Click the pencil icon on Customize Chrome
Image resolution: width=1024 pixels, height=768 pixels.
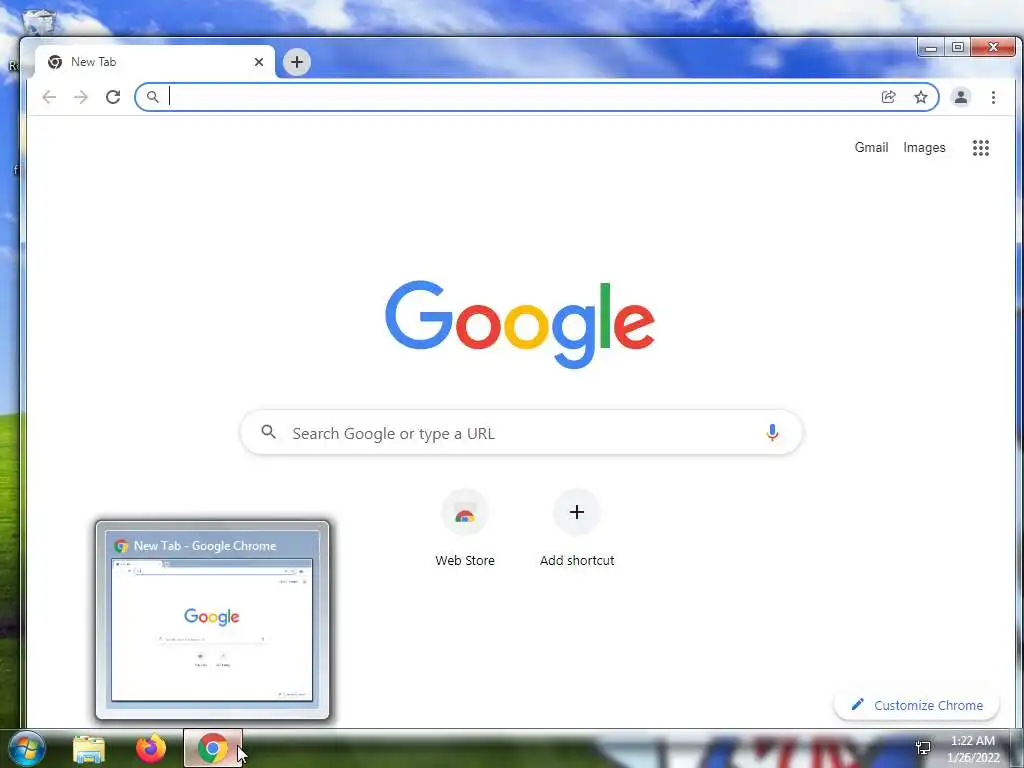tap(857, 705)
